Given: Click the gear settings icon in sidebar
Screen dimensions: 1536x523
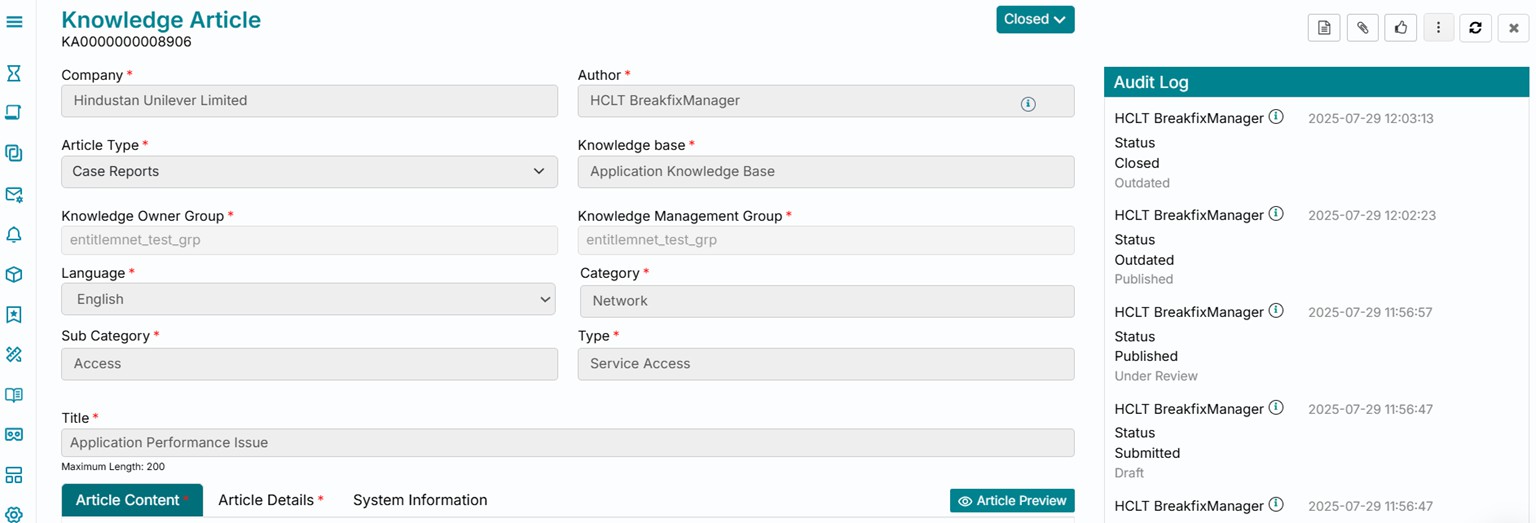Looking at the screenshot, I should pyautogui.click(x=14, y=514).
